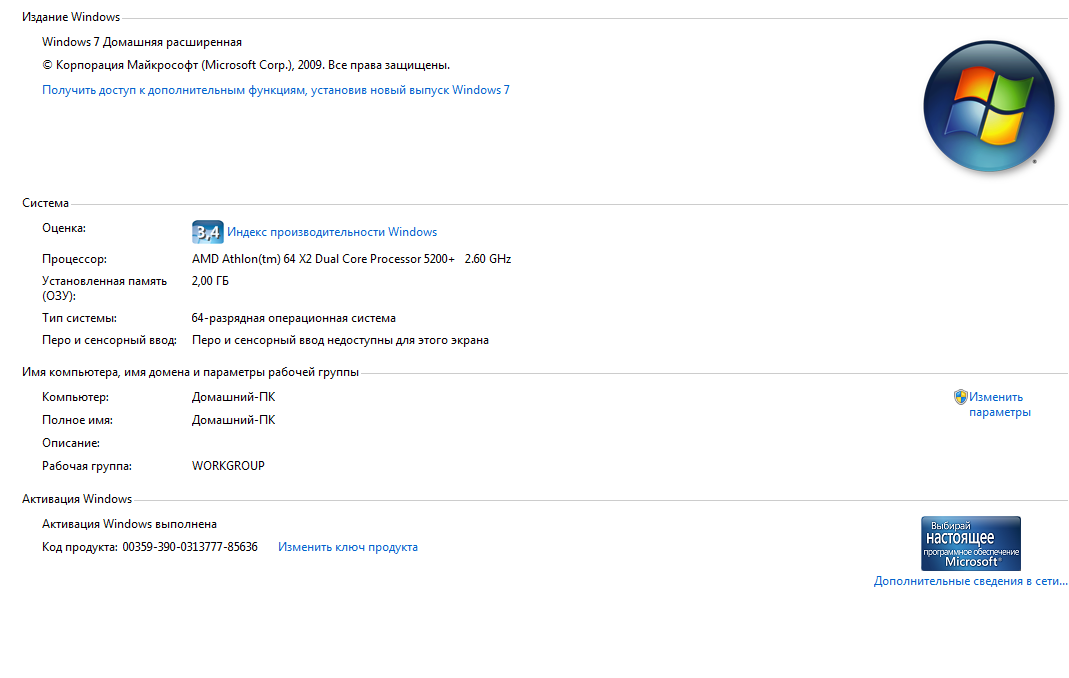Click the Система section heading
This screenshot has width=1069, height=678.
[x=45, y=203]
